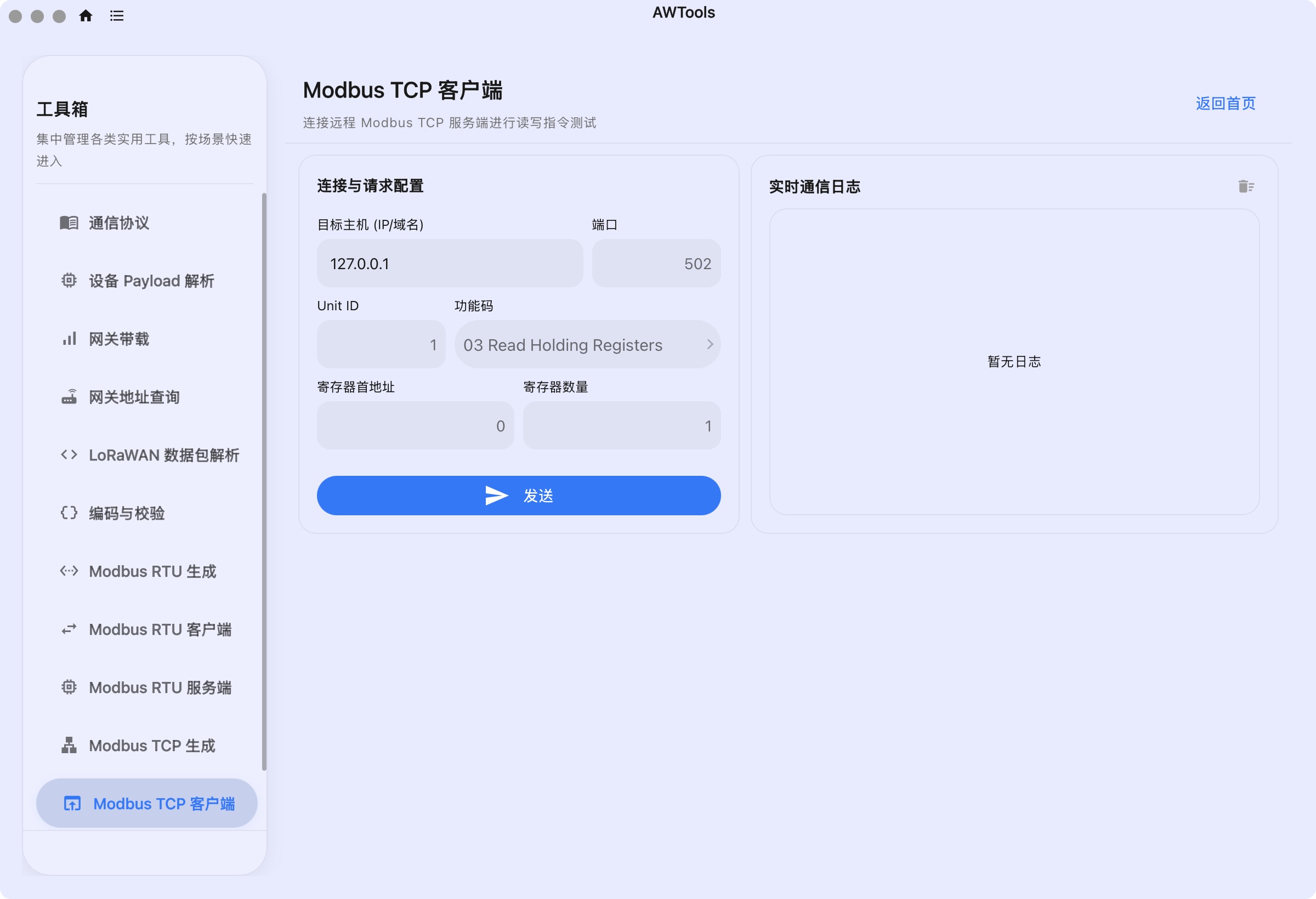This screenshot has width=1316, height=899.
Task: Click the home icon in title bar
Action: click(86, 16)
